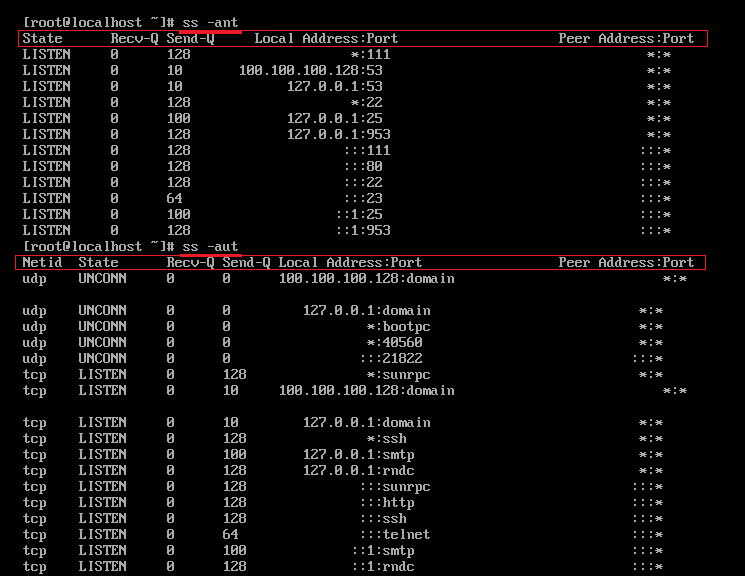
Task: Click the '127.0.0.1:53' local address
Action: click(x=334, y=86)
